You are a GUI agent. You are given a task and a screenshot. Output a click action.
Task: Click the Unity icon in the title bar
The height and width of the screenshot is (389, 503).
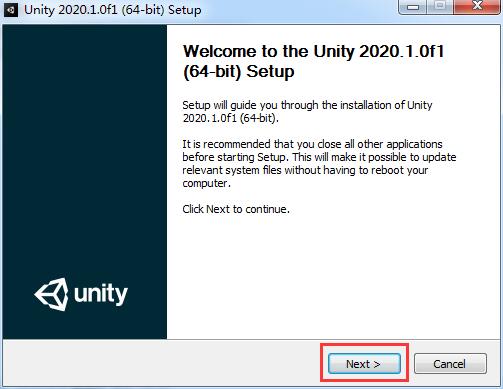pos(11,10)
